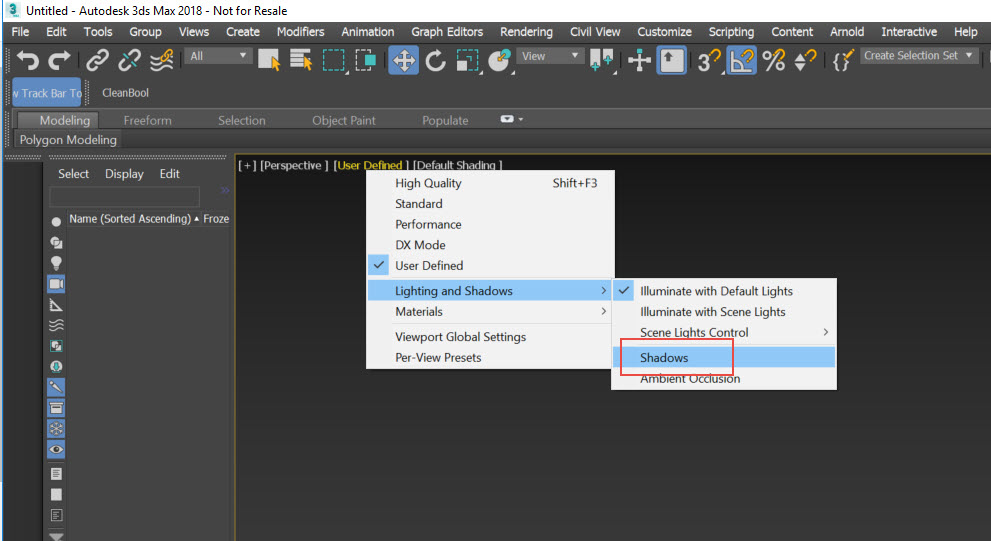Click the Bind to Space Warp icon
Viewport: 991px width, 541px height.
pyautogui.click(x=162, y=61)
